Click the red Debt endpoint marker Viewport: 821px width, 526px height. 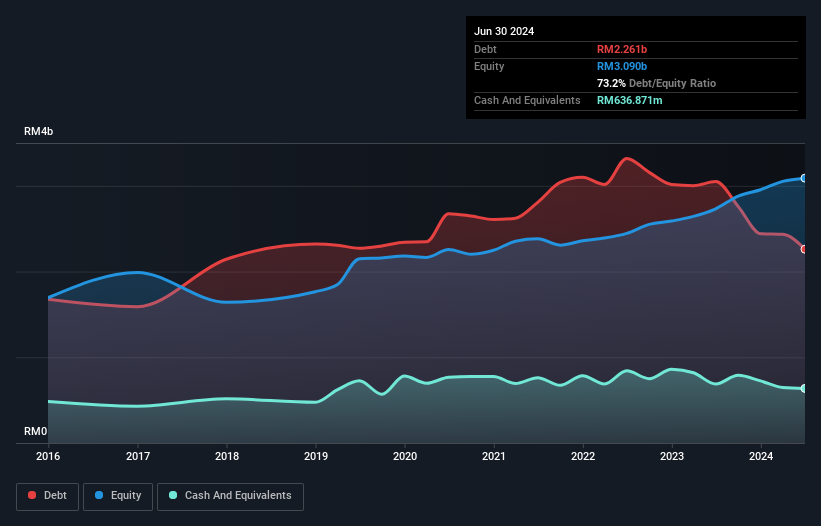tap(804, 249)
